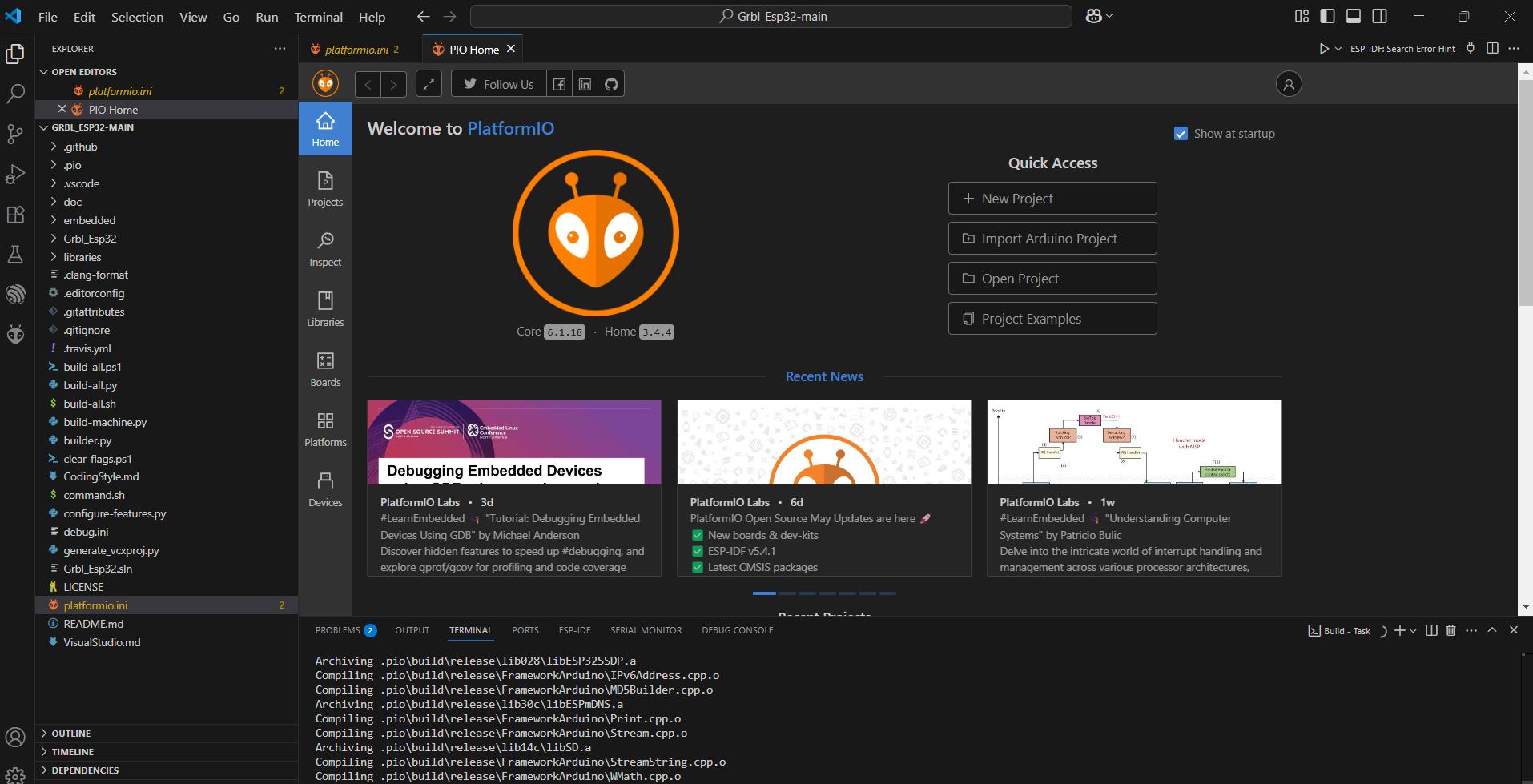Split the editor to the right
The height and width of the screenshot is (784, 1533).
click(x=1492, y=49)
